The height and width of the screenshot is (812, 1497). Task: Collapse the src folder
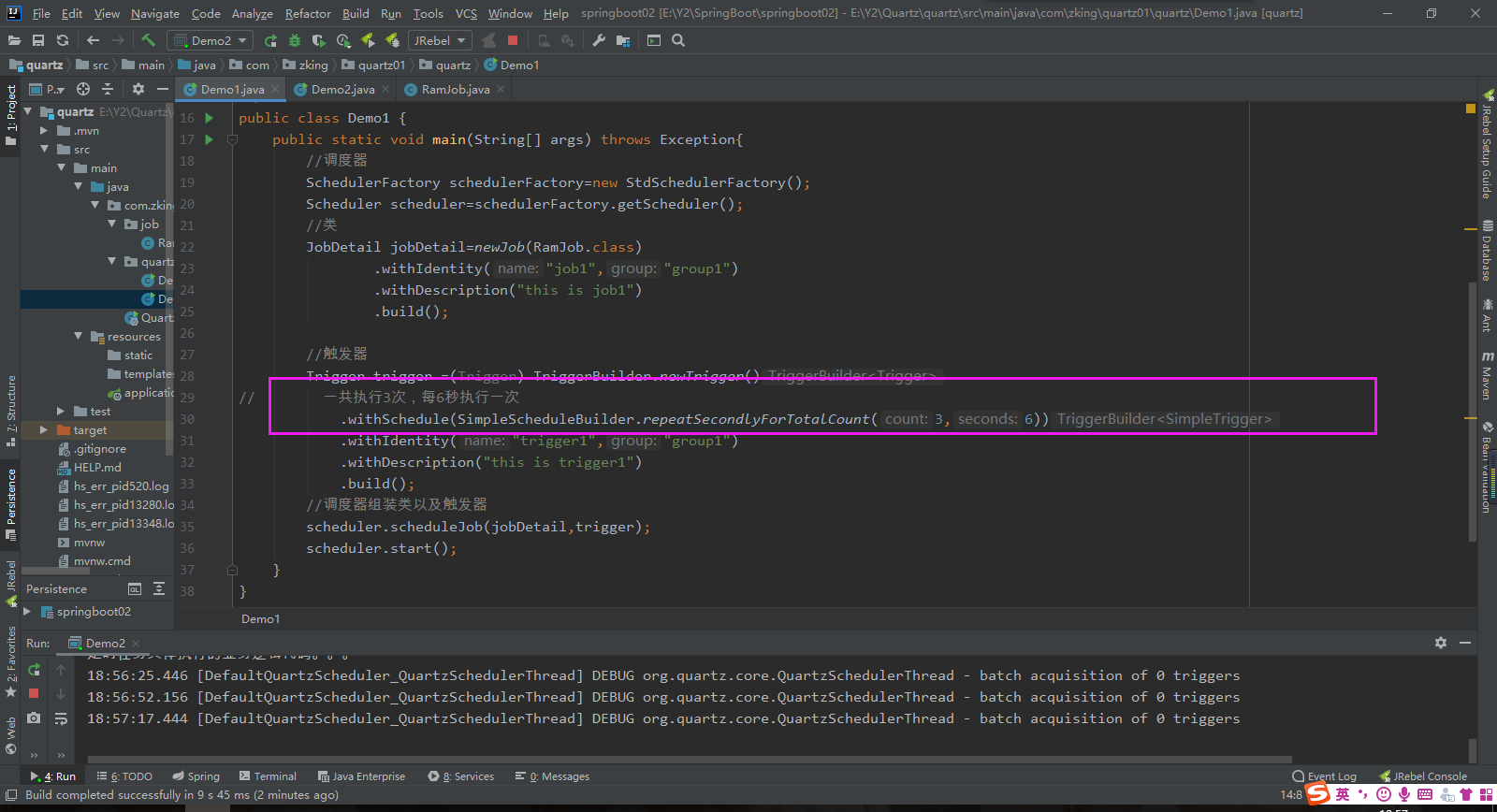click(x=44, y=150)
